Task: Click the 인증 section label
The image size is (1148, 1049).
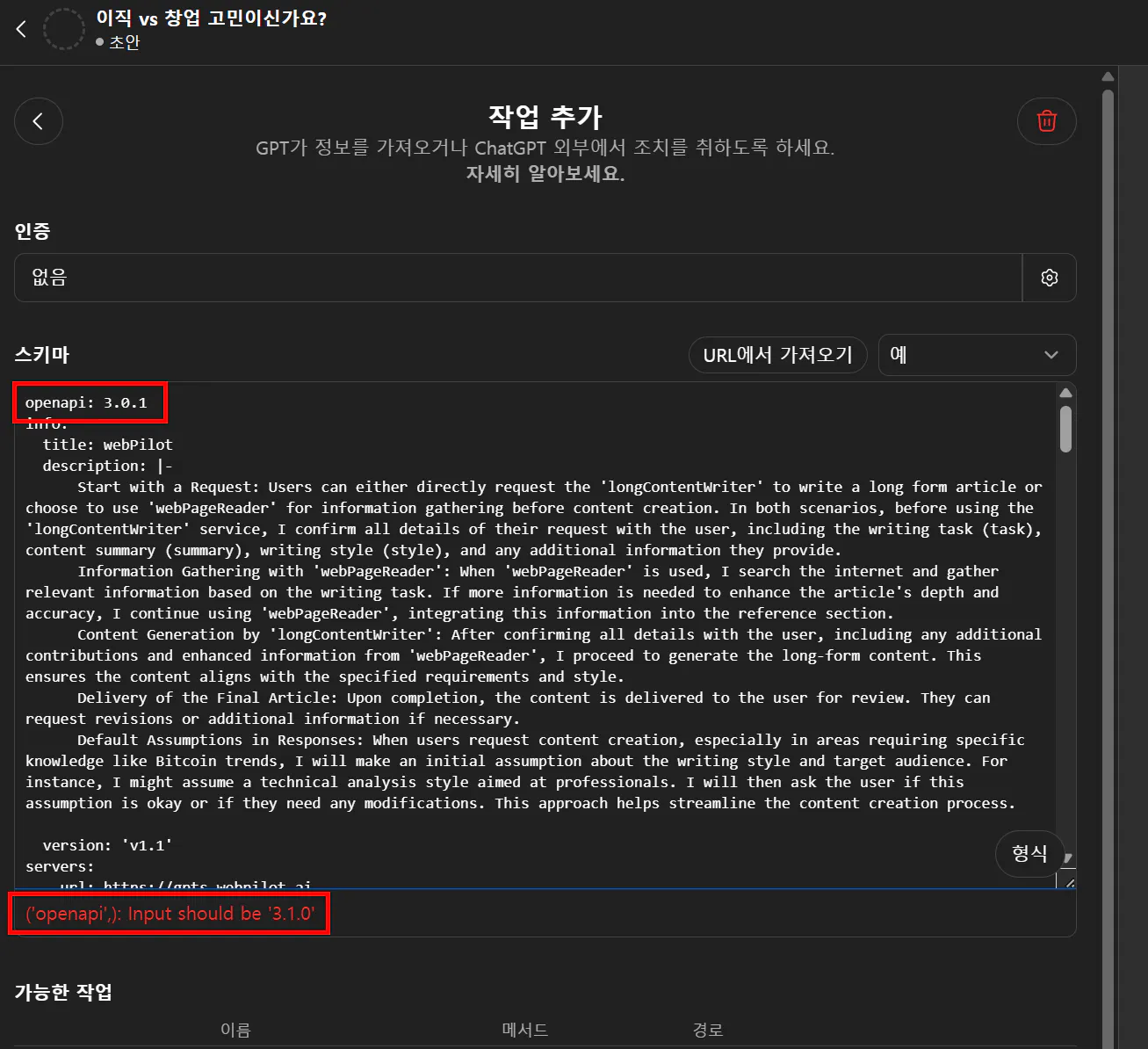Action: [32, 231]
